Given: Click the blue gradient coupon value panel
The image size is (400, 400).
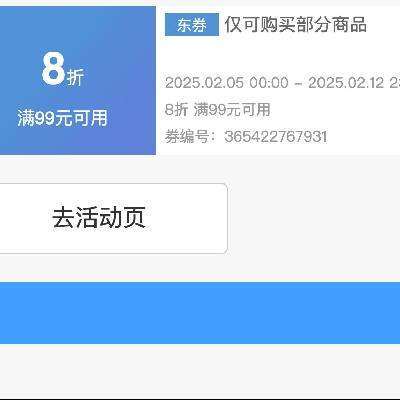Looking at the screenshot, I should pyautogui.click(x=78, y=80).
